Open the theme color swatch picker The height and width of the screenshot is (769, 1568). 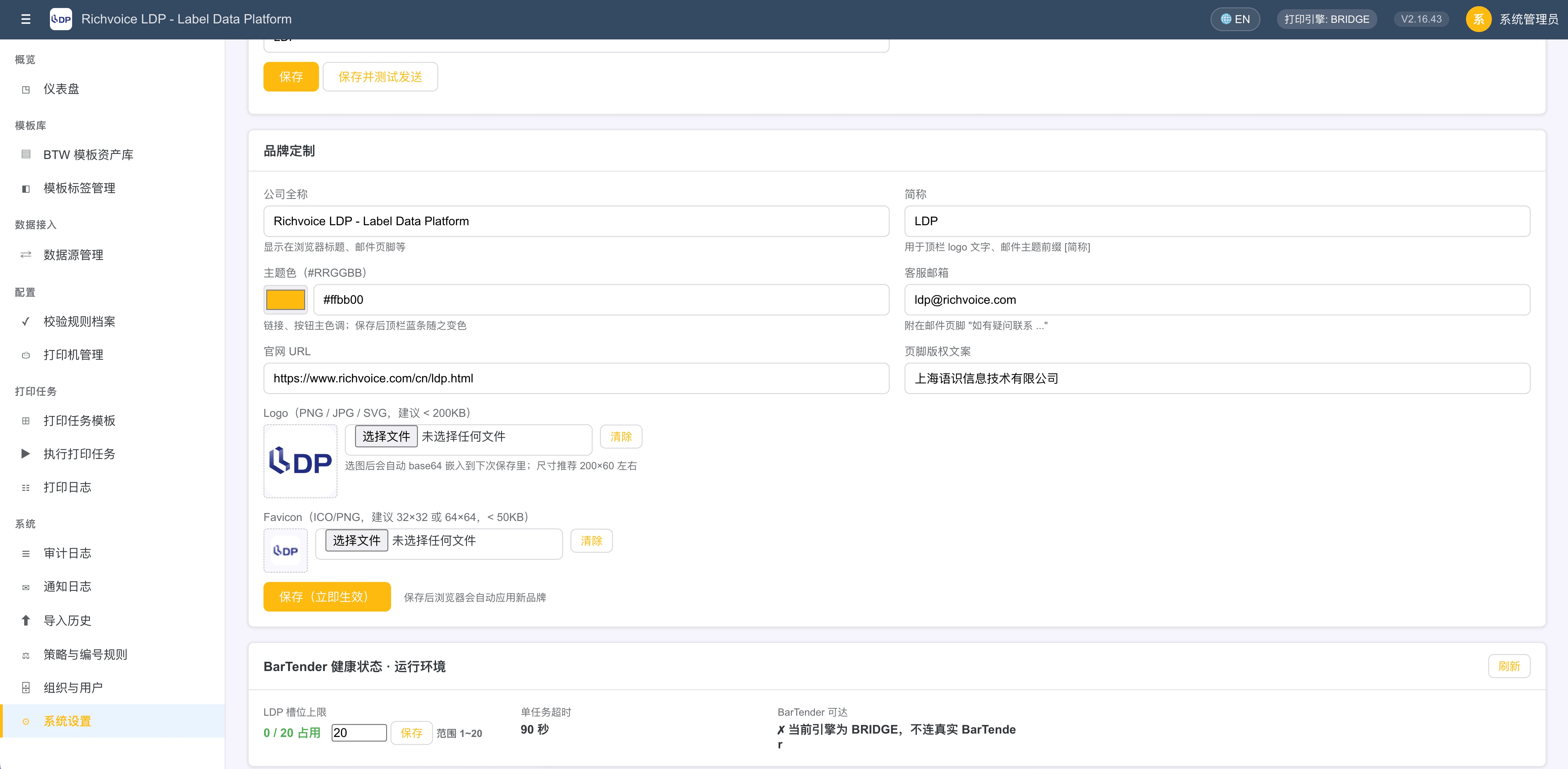(x=285, y=300)
